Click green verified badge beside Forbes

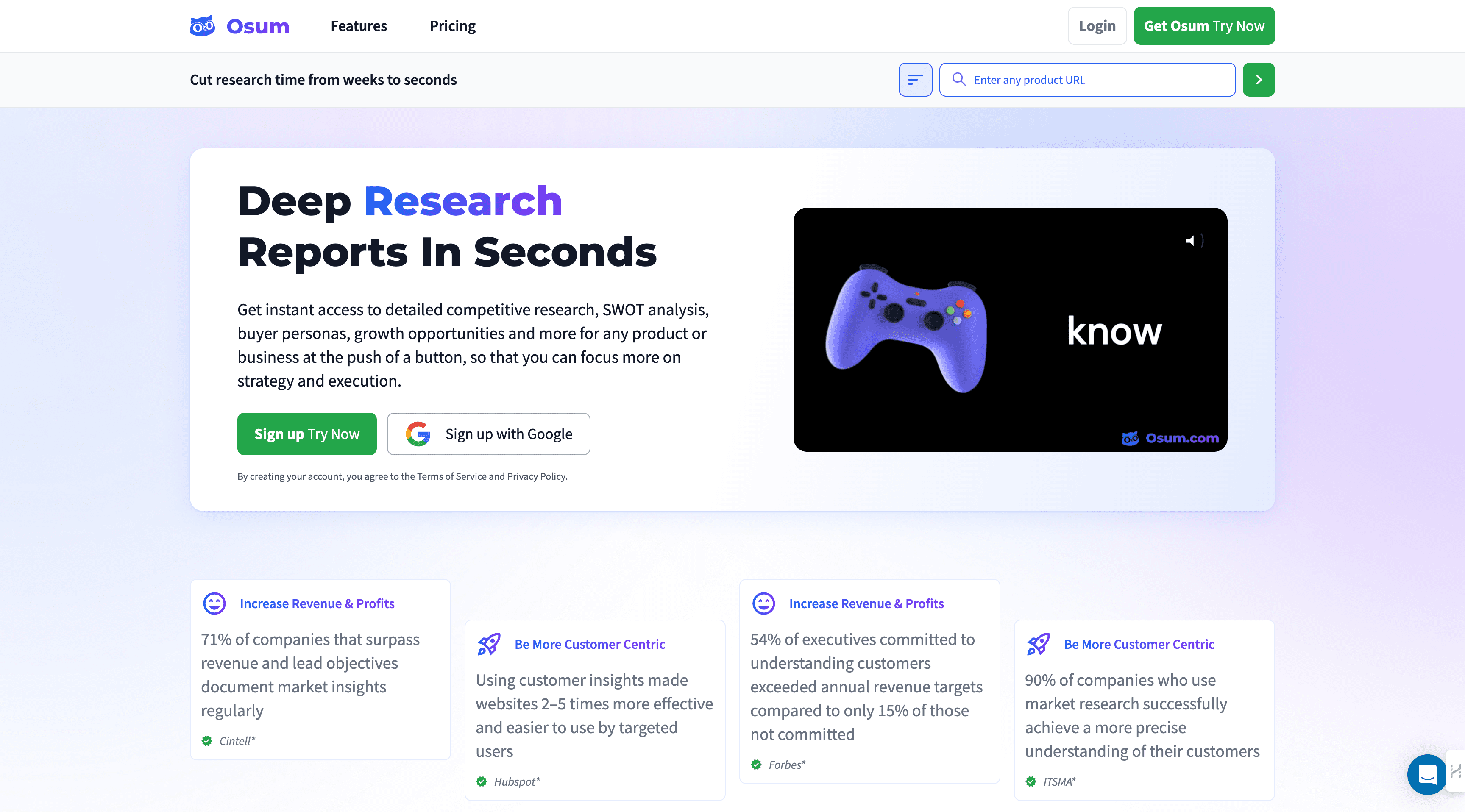pyautogui.click(x=756, y=765)
